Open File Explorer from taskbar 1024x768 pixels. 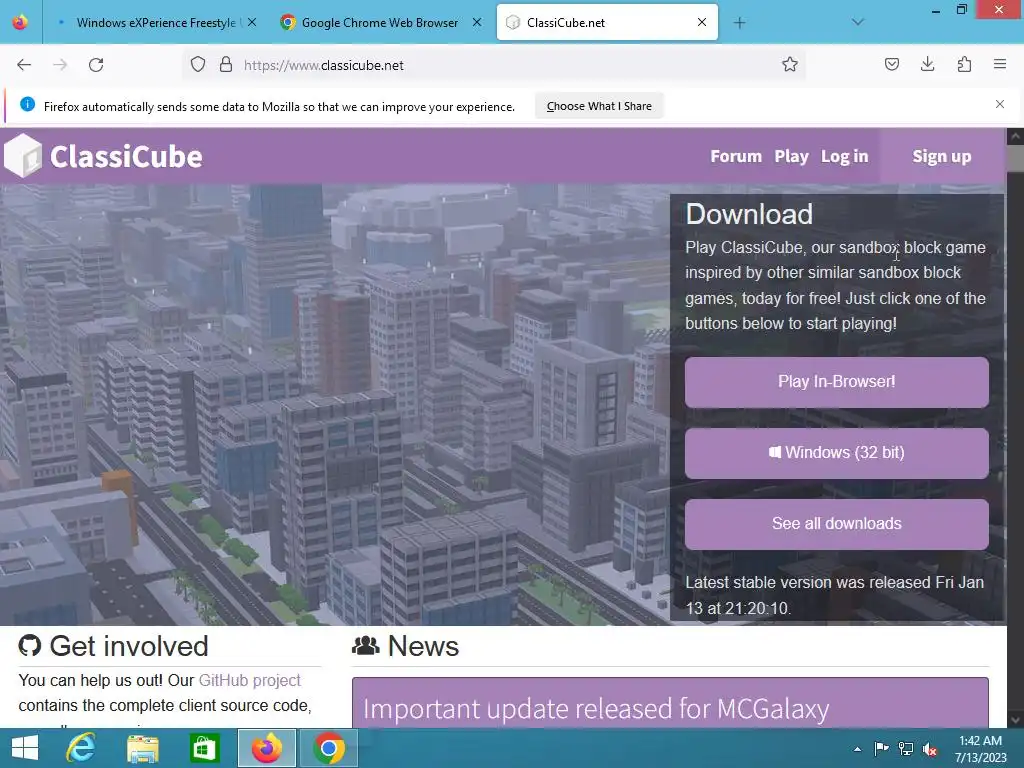tap(142, 748)
